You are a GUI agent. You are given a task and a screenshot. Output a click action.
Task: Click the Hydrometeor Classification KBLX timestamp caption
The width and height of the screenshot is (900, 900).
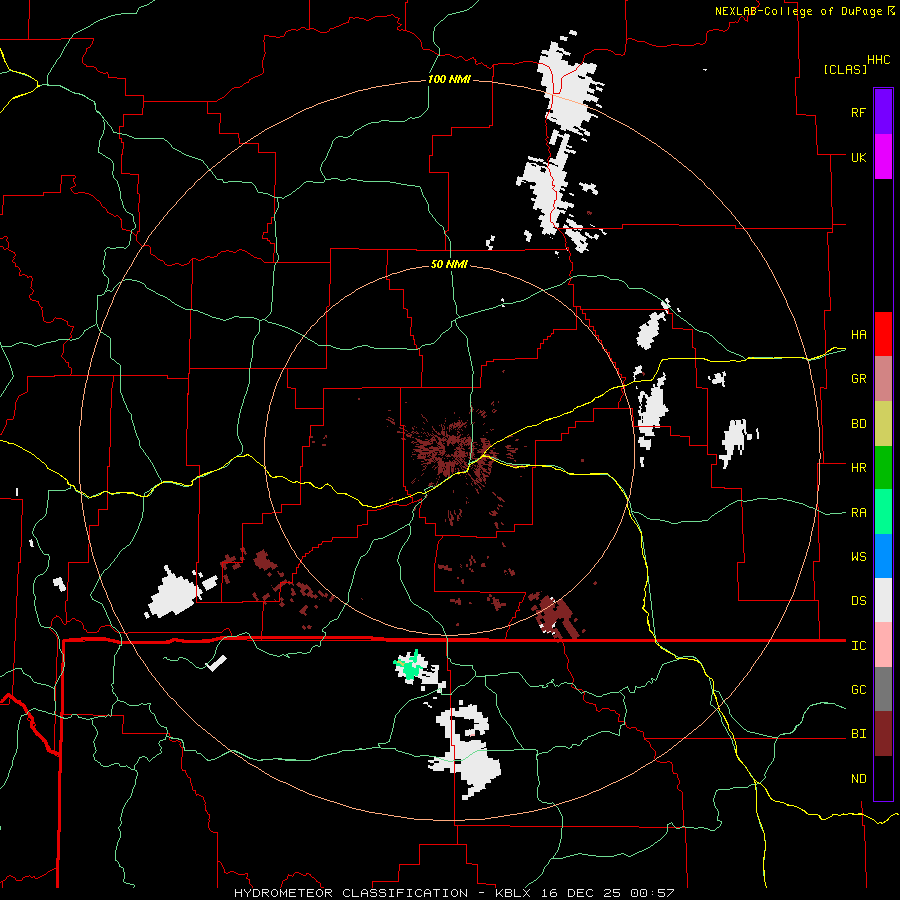click(454, 893)
